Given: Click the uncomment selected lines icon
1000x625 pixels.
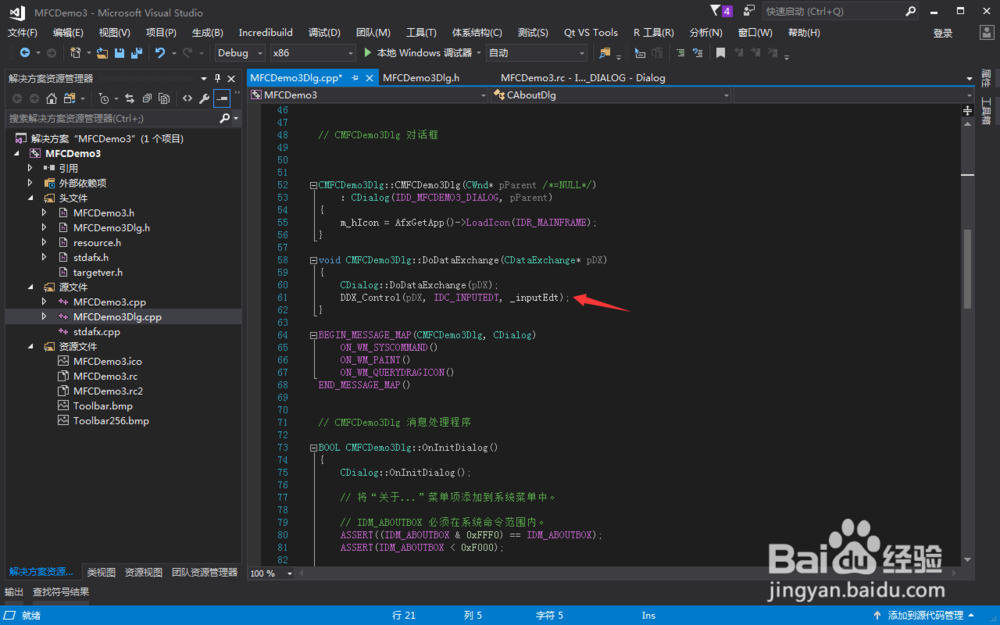Looking at the screenshot, I should (698, 53).
